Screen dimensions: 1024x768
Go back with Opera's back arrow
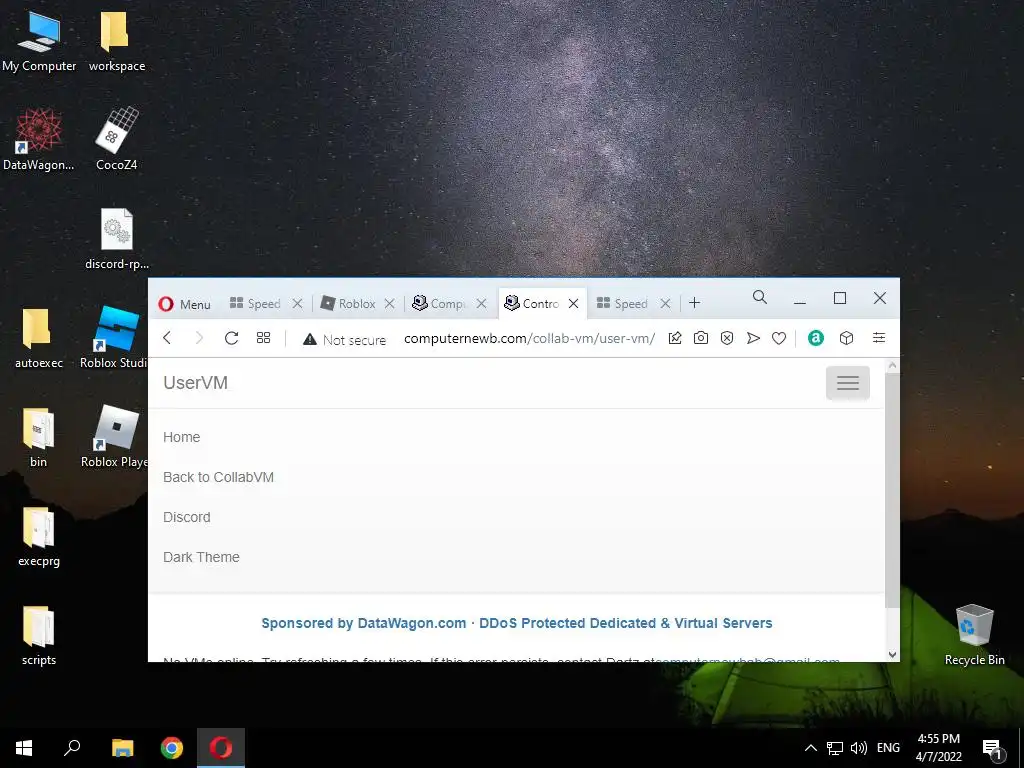(167, 338)
